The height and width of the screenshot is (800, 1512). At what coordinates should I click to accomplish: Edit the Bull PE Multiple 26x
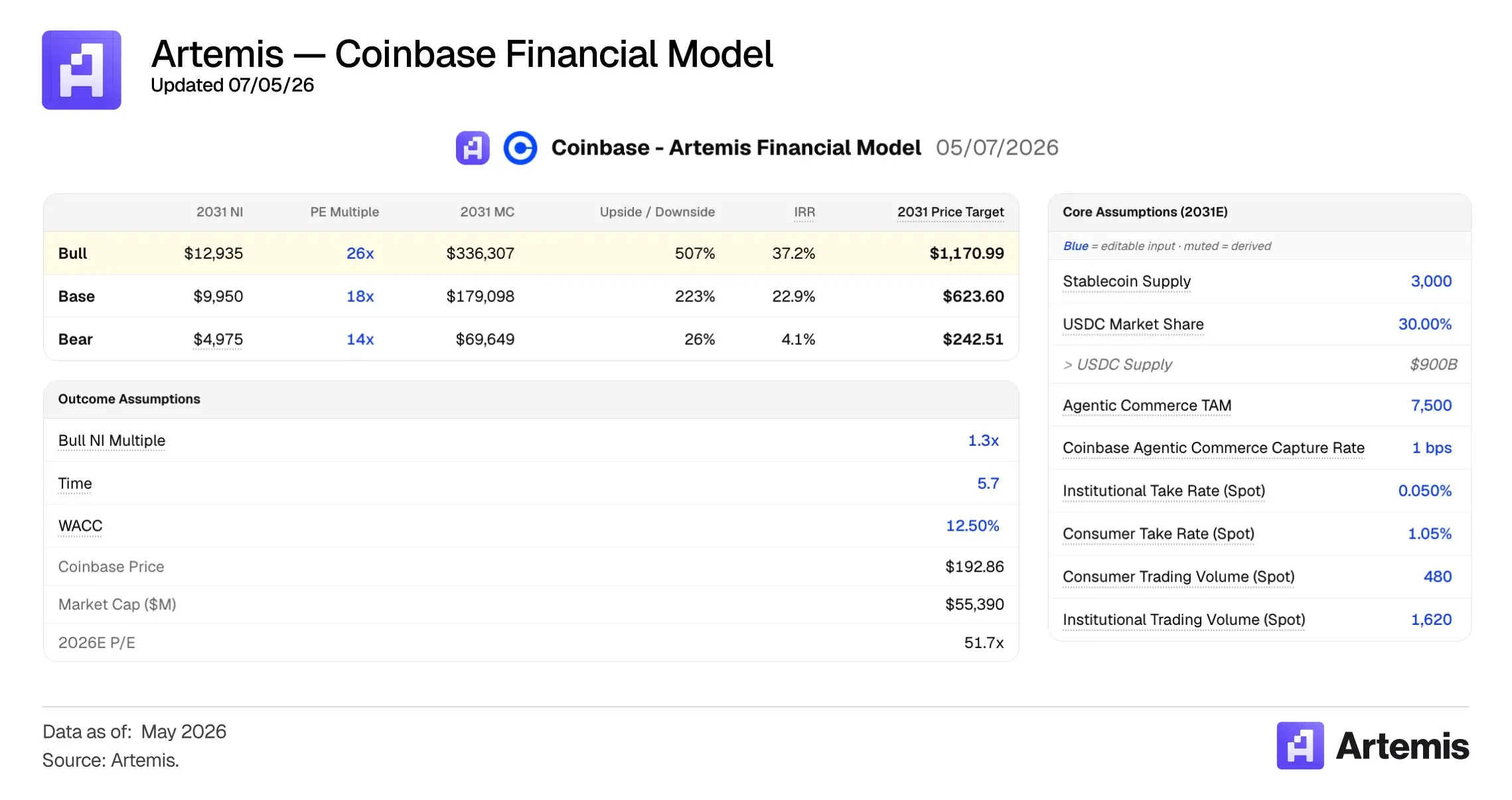pyautogui.click(x=360, y=253)
